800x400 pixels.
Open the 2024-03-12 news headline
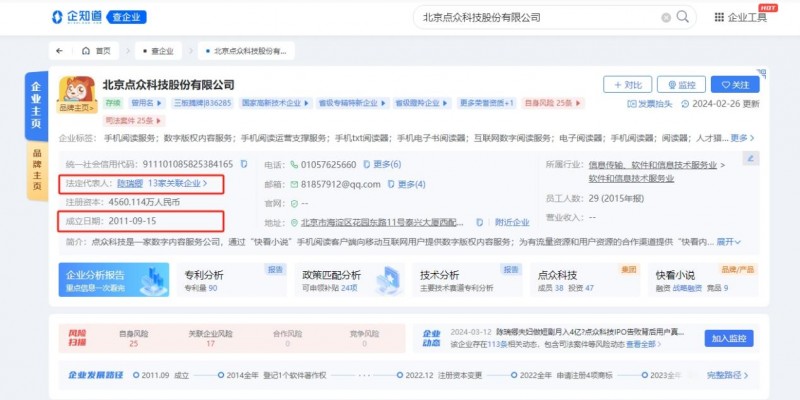[591, 332]
